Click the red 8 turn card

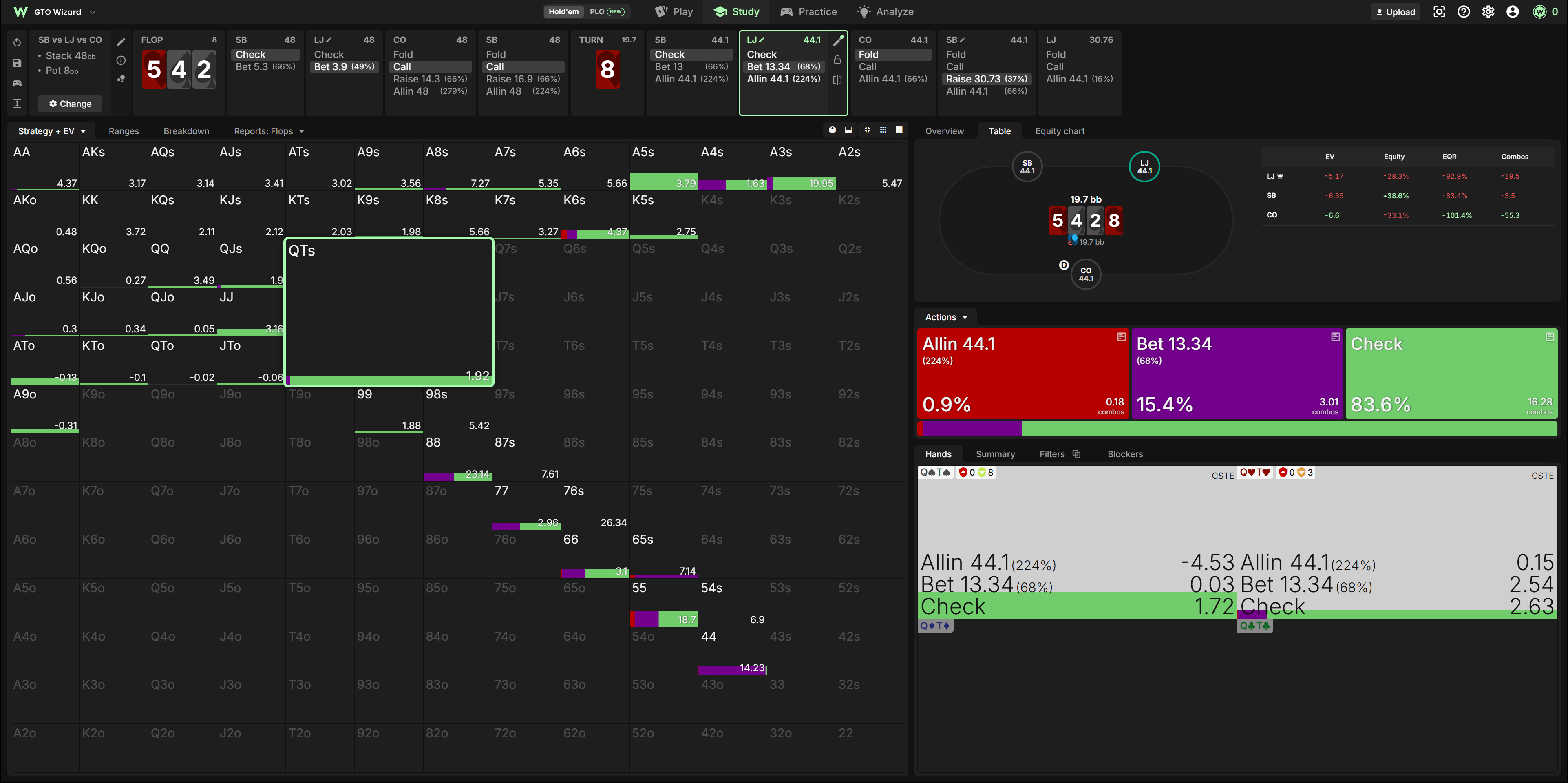click(607, 69)
